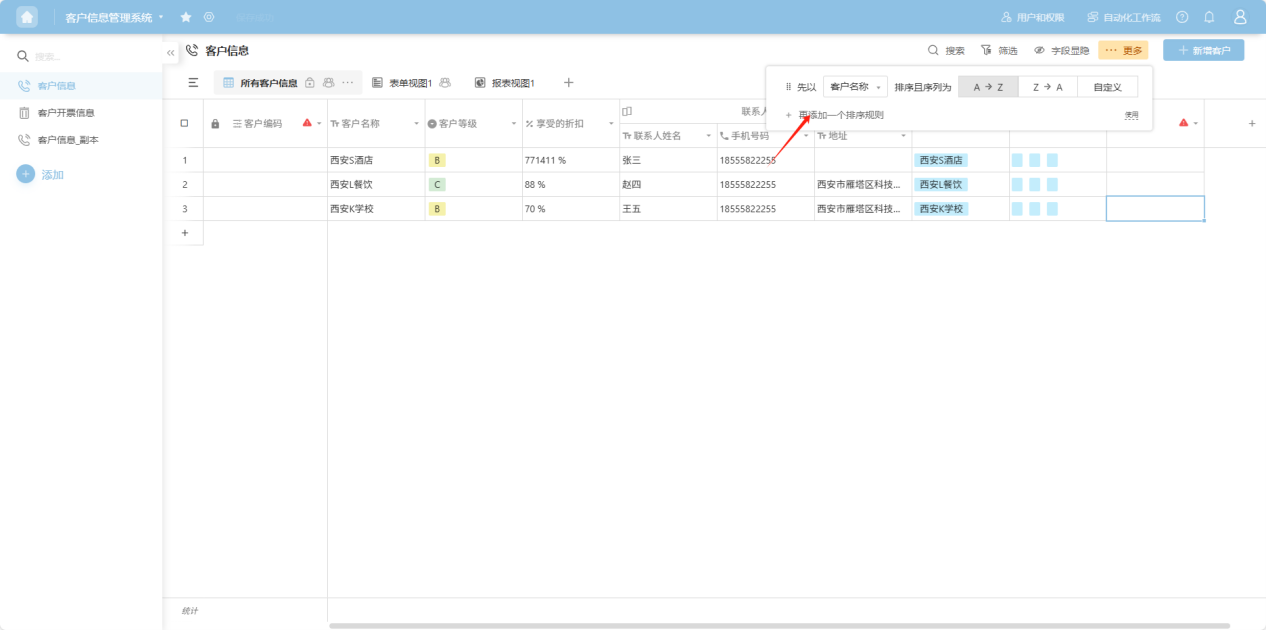The image size is (1266, 630).
Task: Open the user account avatar
Action: [x=1240, y=17]
